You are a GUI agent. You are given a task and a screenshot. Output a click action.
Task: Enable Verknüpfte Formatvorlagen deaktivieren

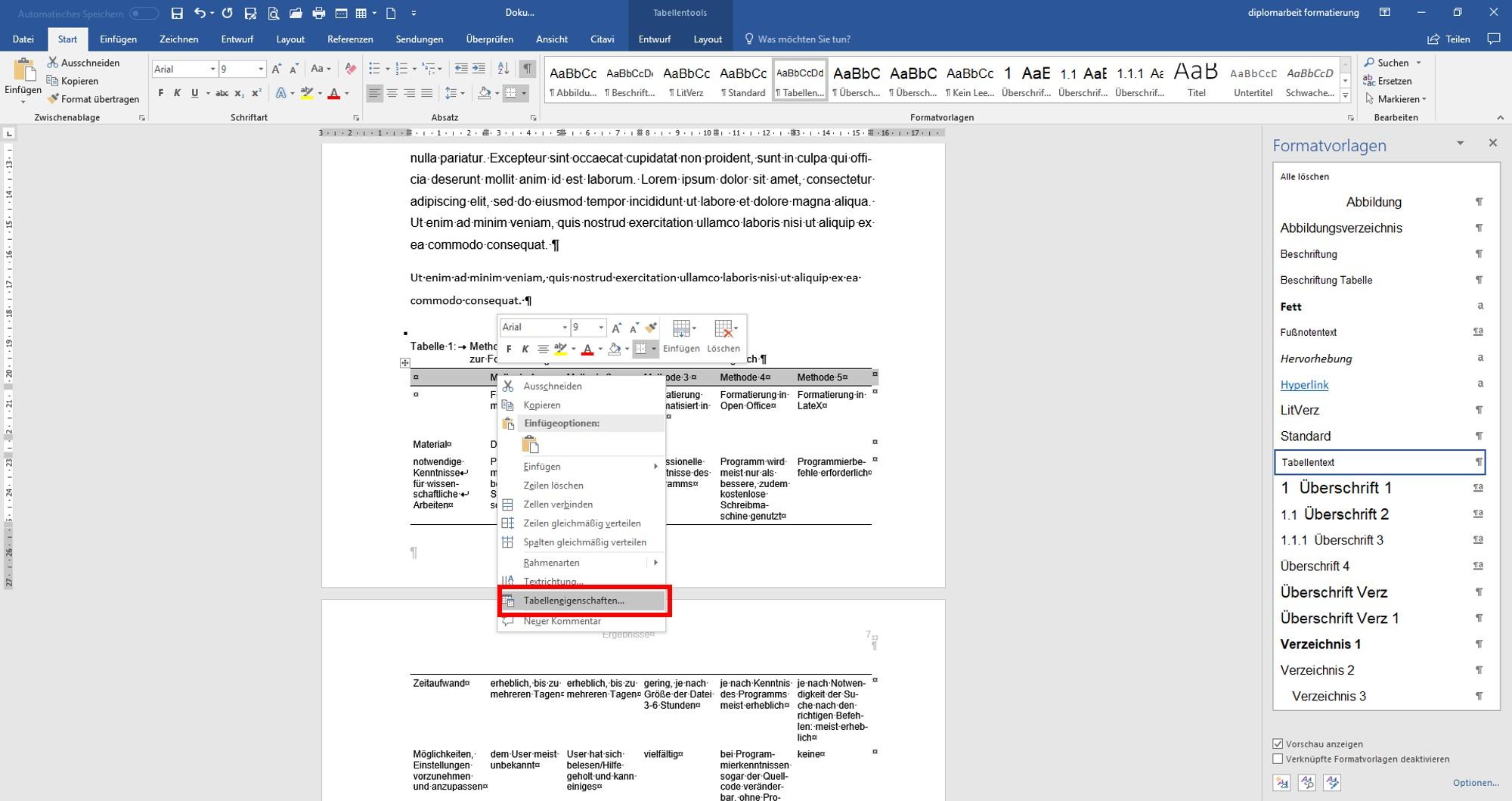tap(1278, 759)
